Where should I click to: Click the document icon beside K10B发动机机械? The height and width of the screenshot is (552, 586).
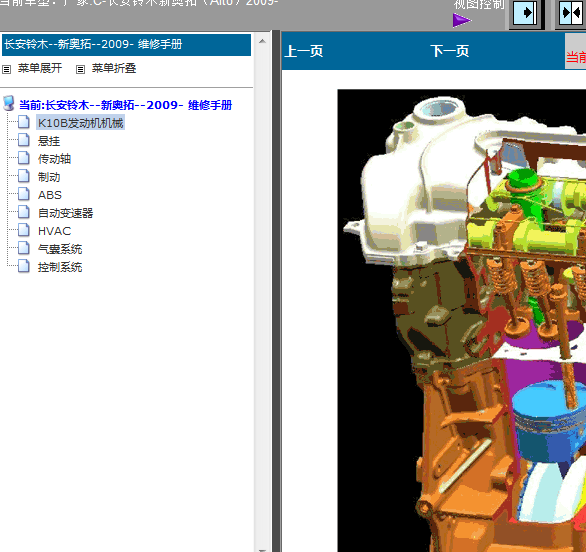(24, 122)
